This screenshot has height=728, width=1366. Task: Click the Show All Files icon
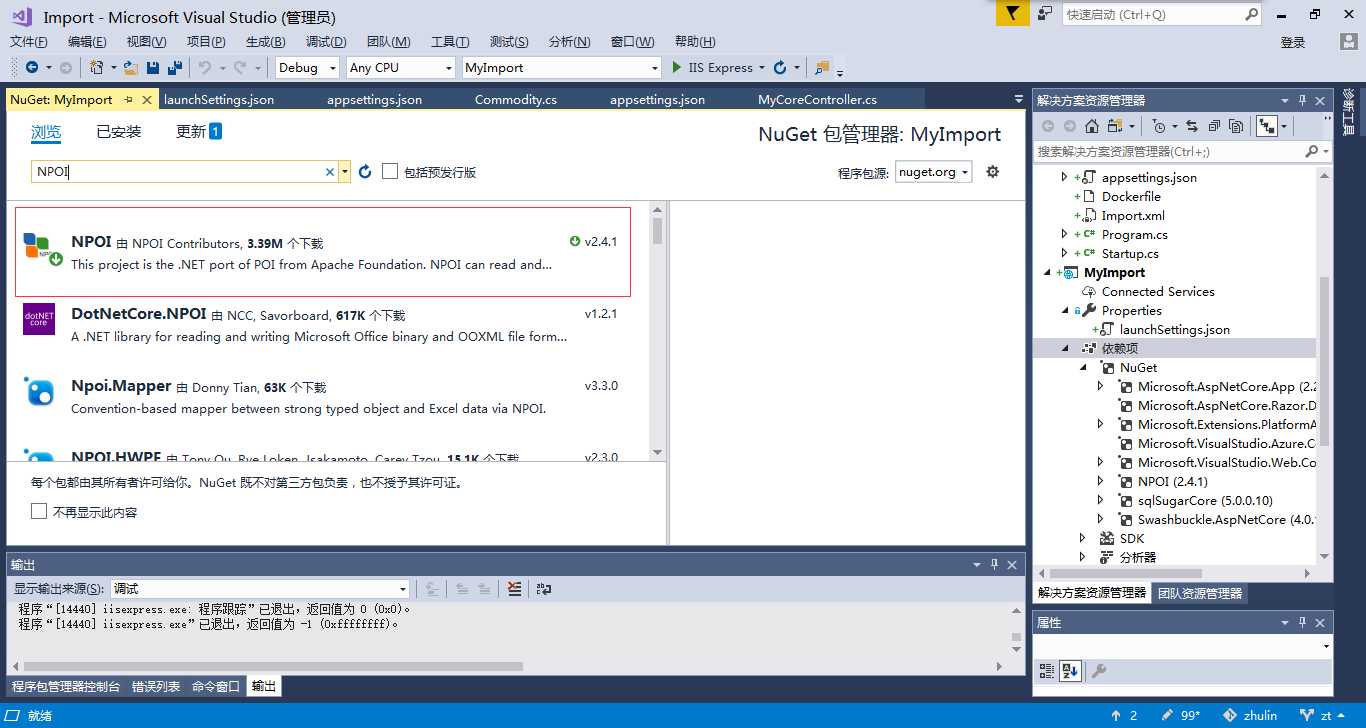[1236, 126]
